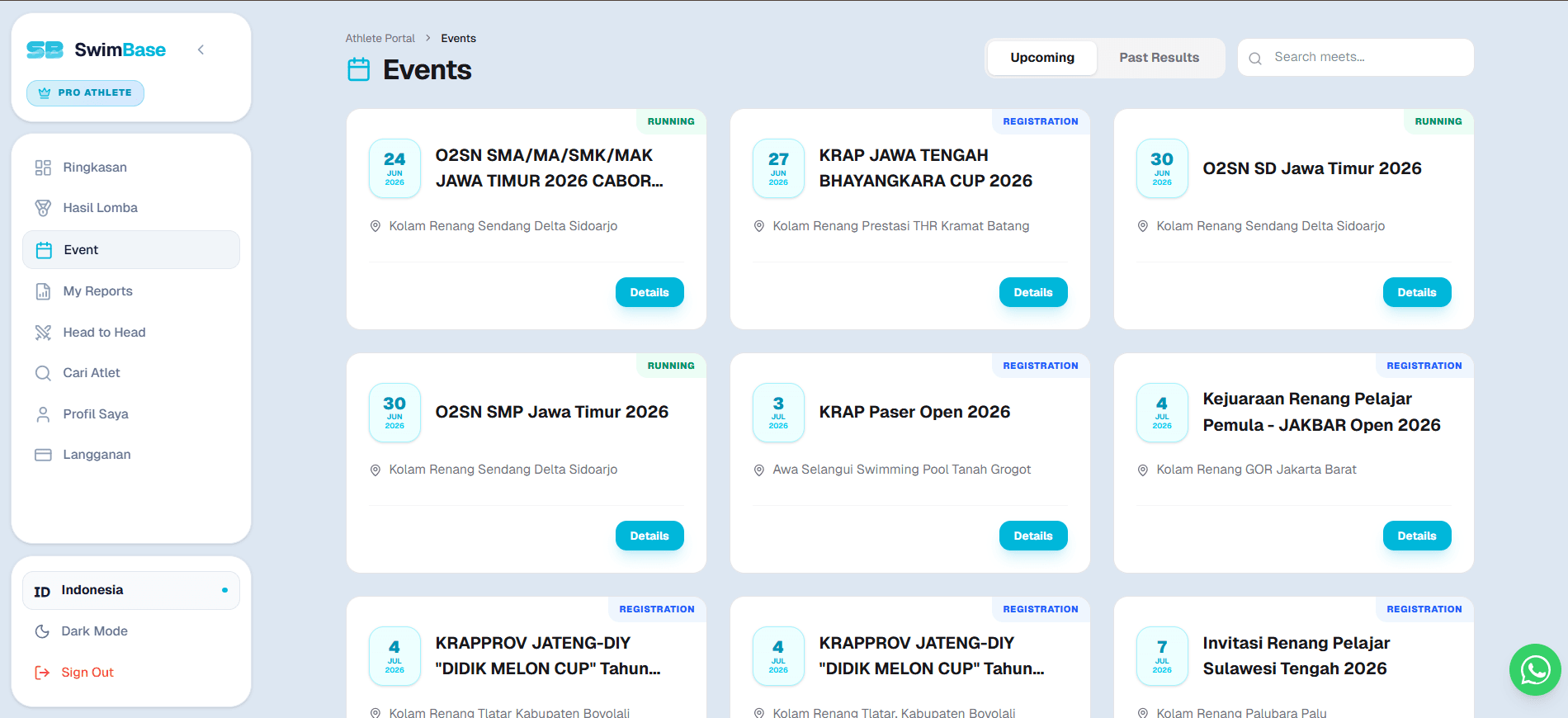Screen dimensions: 1568x718
Task: Open the Indonesia language selector
Action: pos(131,590)
